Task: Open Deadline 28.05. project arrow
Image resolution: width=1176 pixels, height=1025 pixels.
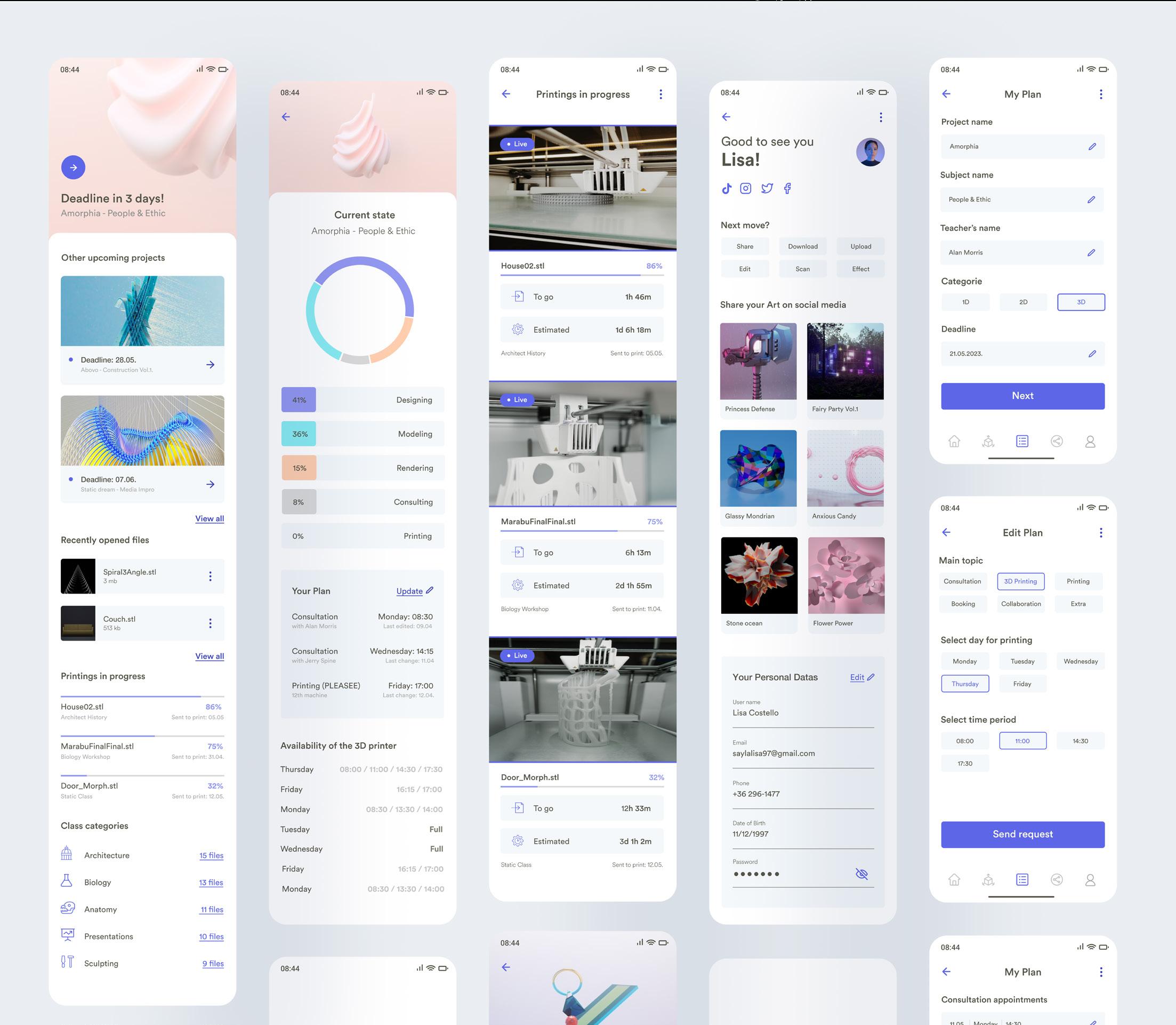Action: coord(211,365)
